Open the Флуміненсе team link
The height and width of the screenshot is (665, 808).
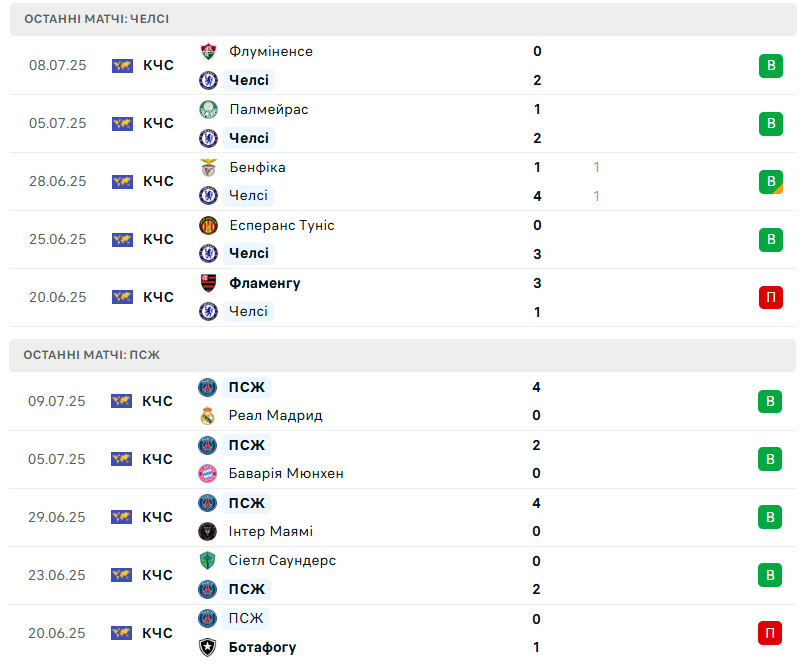coord(271,52)
